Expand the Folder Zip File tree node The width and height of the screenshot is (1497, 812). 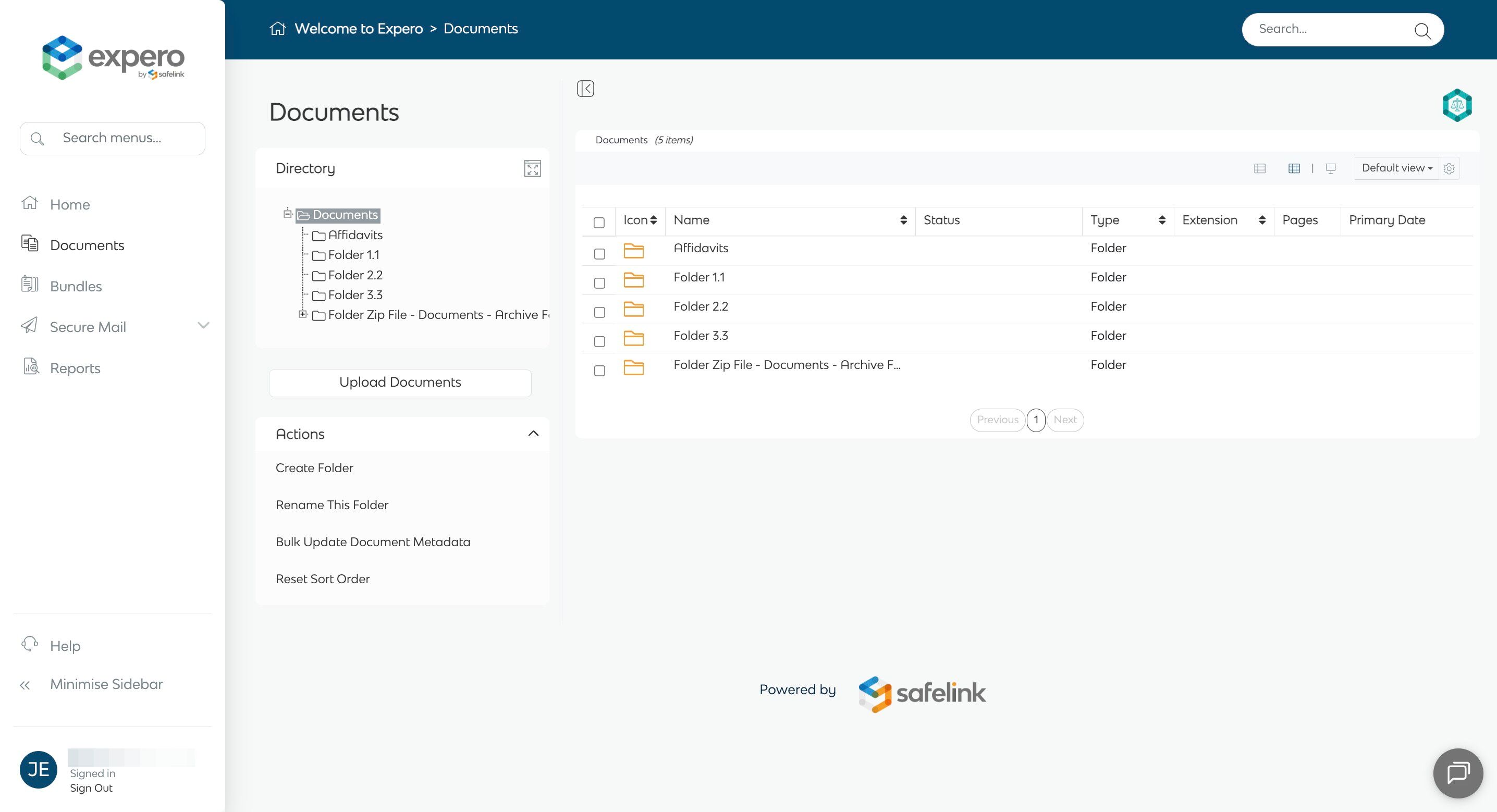[x=303, y=314]
